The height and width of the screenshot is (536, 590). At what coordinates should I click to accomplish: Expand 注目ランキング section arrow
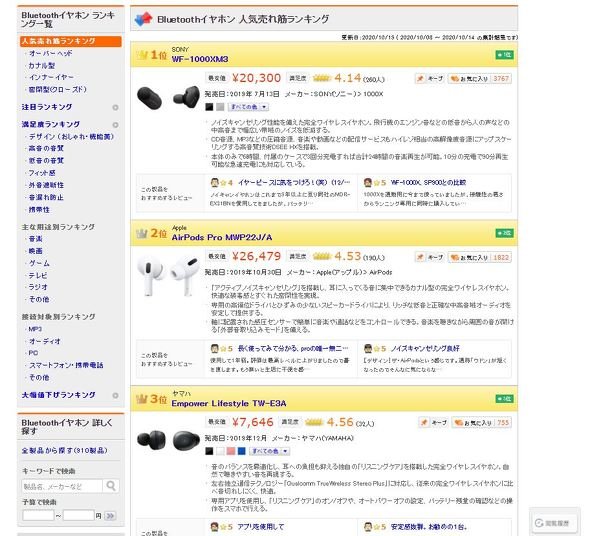[116, 108]
